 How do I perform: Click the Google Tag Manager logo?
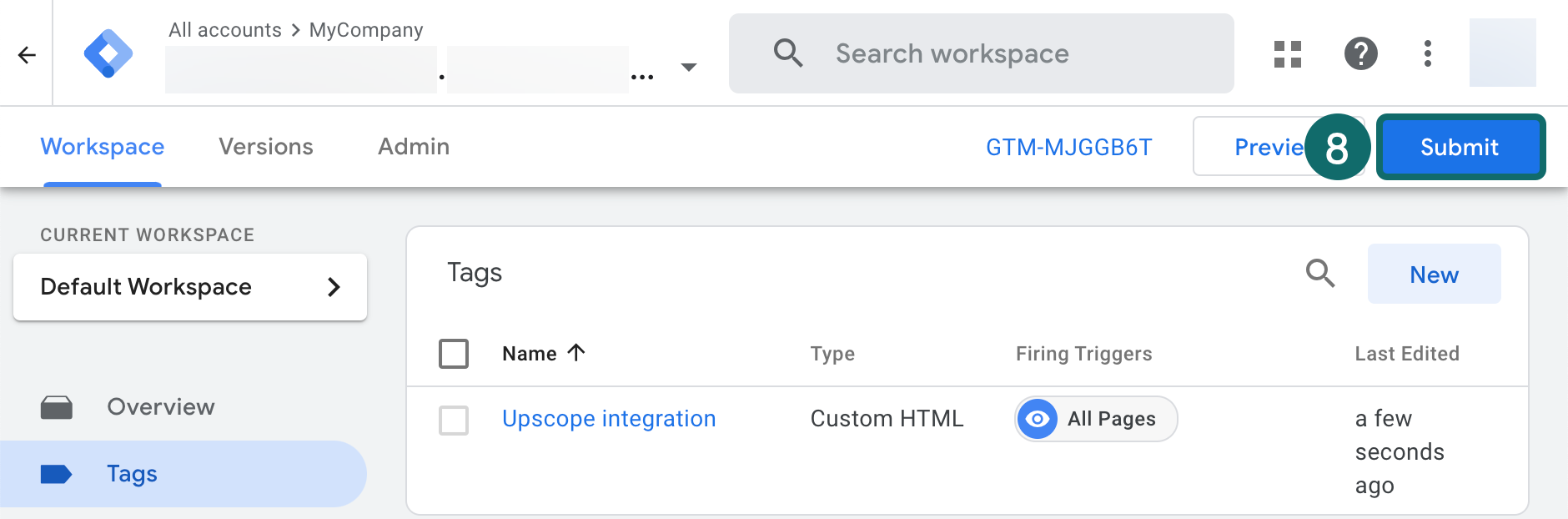(x=108, y=54)
